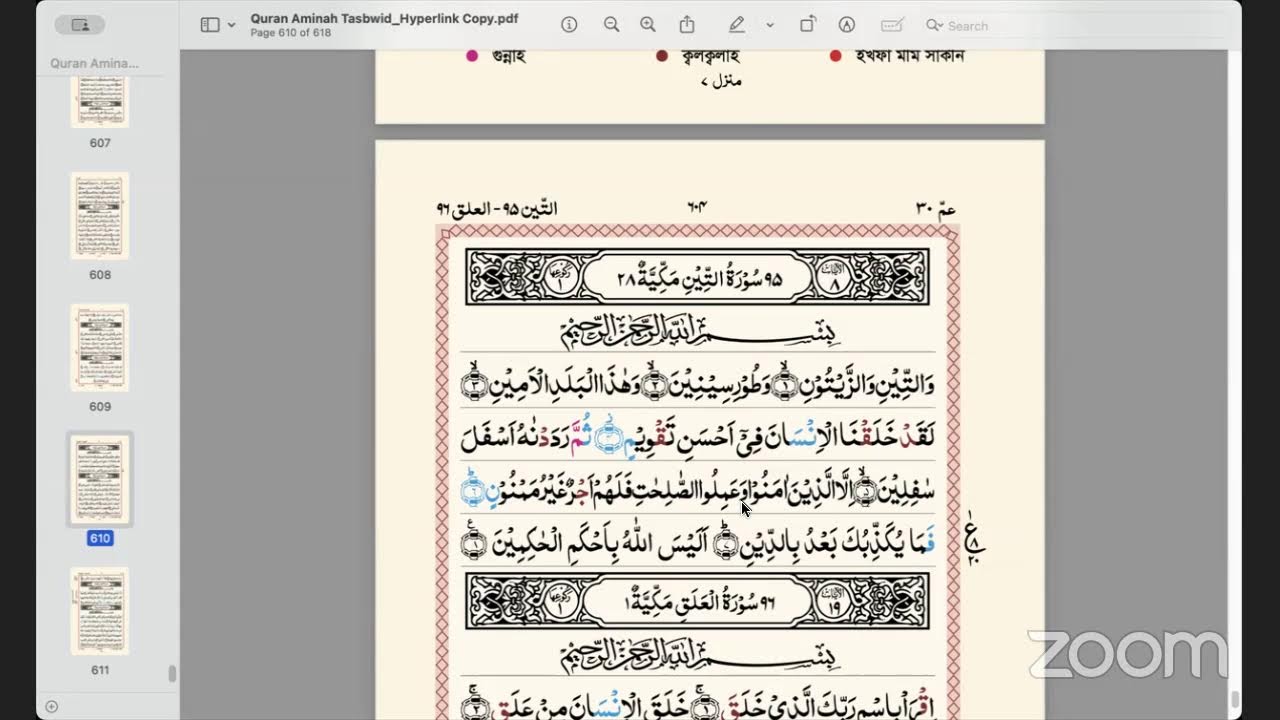Click the red ইখফা মীম সাকিন legend dot
The width and height of the screenshot is (1280, 720).
tap(835, 56)
